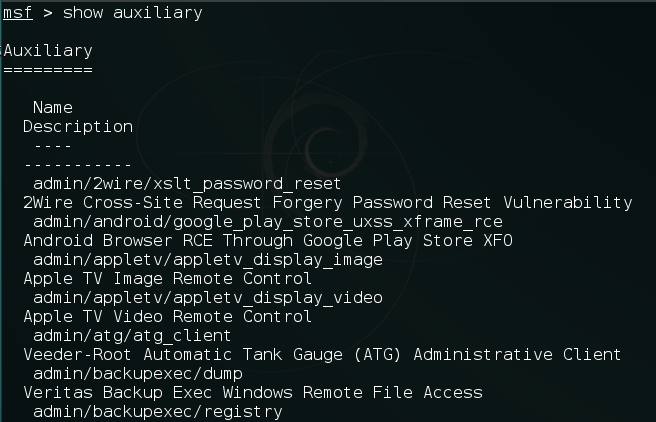
Task: Click the Veeder-Root Automatic Tank Gauge description
Action: coord(322,355)
